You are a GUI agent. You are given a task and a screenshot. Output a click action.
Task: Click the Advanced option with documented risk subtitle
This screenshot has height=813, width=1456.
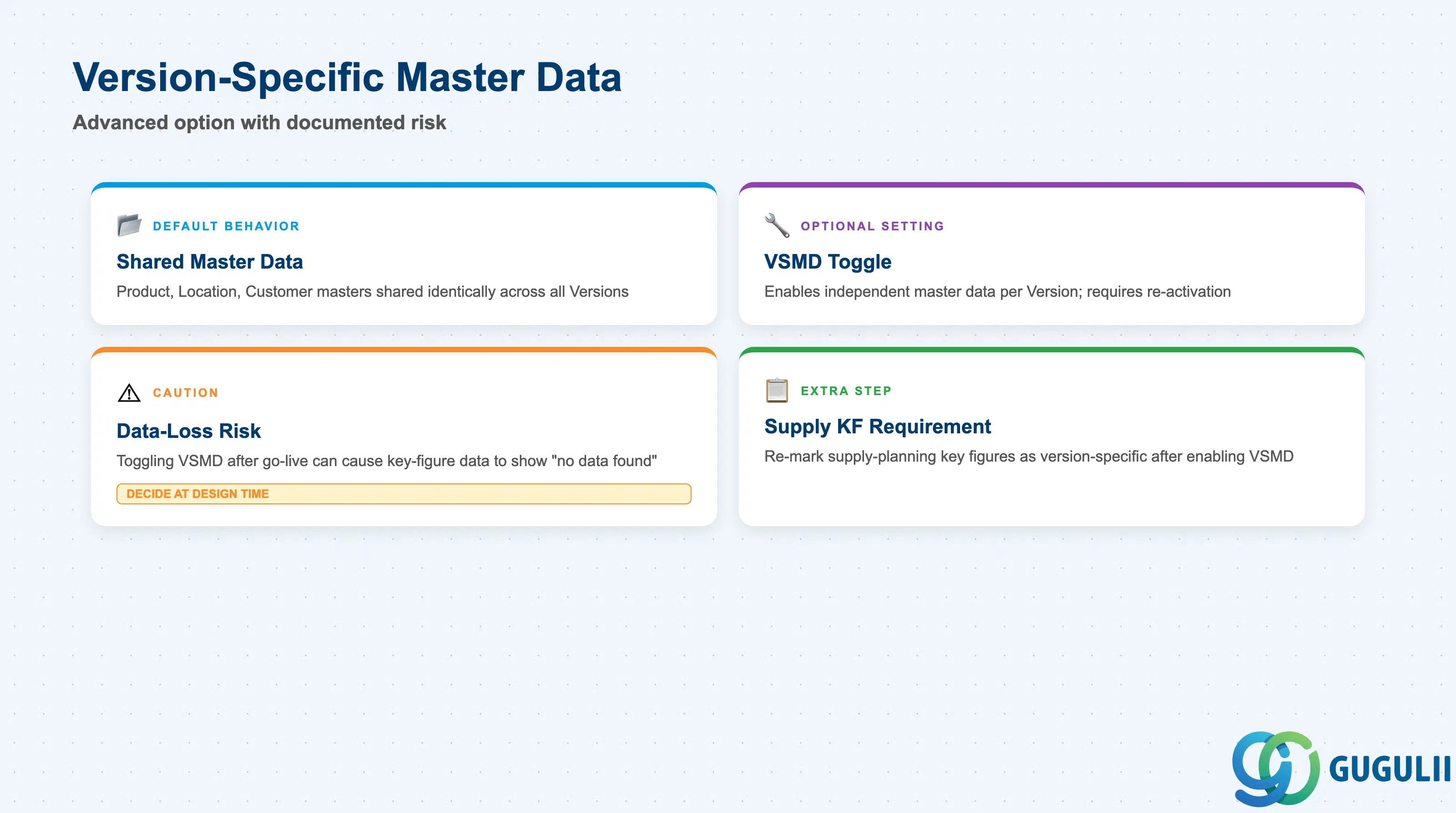pos(259,123)
